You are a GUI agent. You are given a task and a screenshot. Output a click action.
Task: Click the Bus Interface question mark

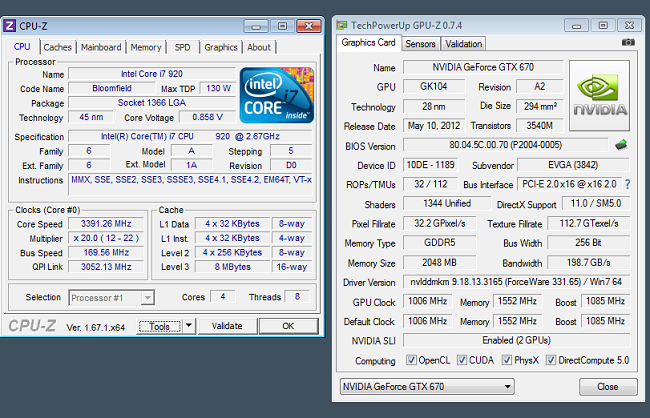pyautogui.click(x=627, y=184)
